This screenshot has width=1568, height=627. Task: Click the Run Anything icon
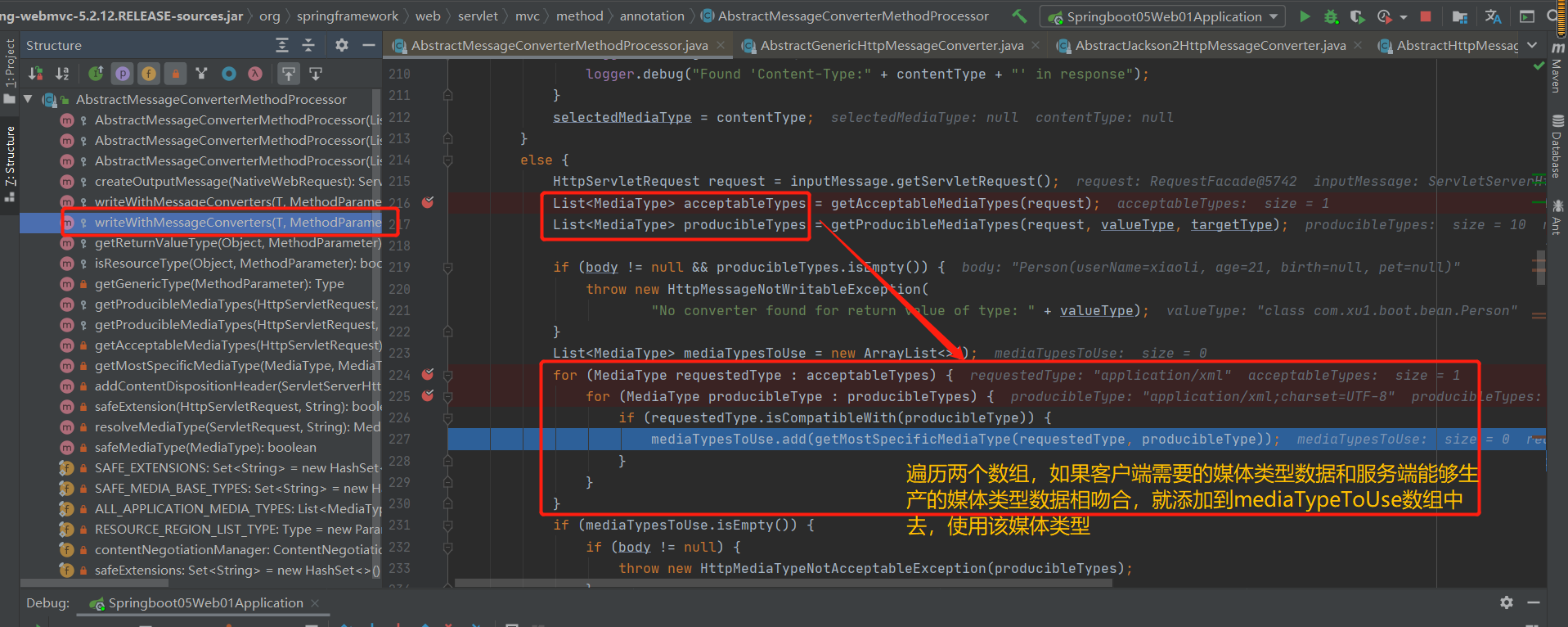point(1526,16)
